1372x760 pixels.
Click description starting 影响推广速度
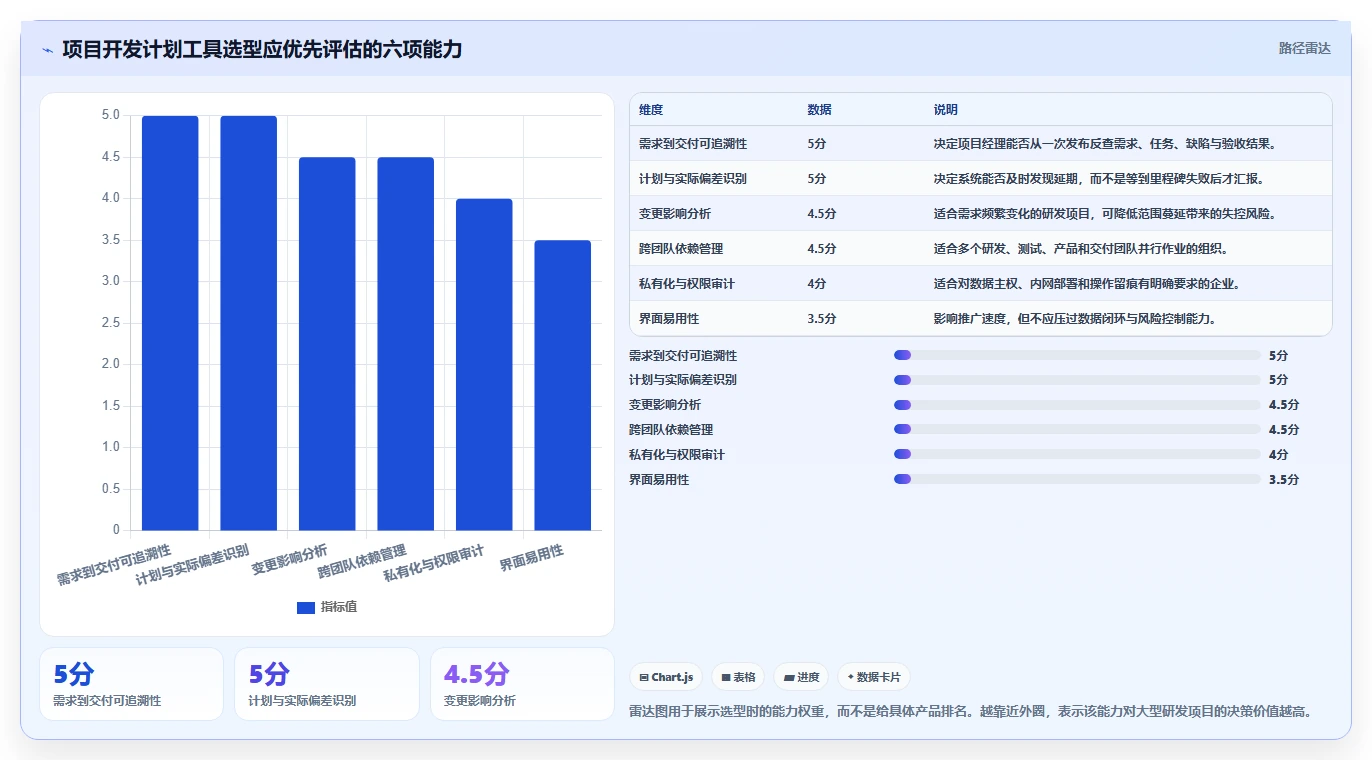(x=1074, y=319)
